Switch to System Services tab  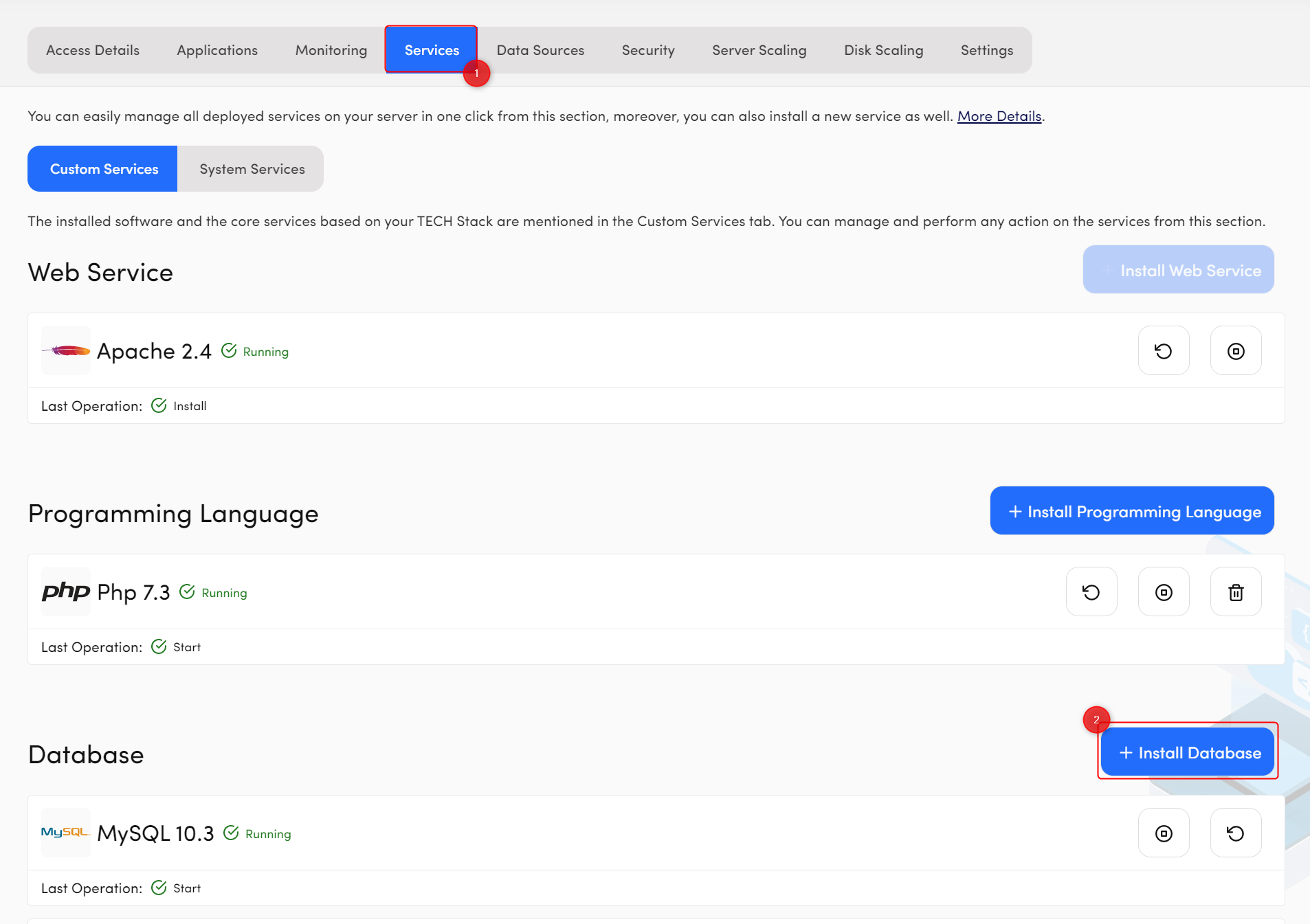pos(252,169)
